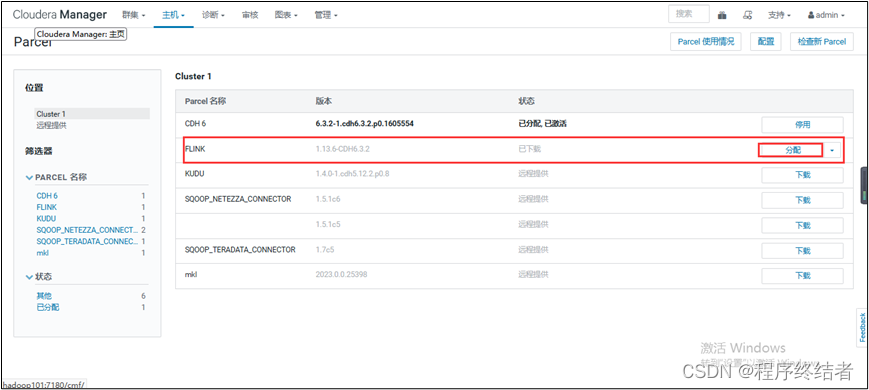869x390 pixels.
Task: Open the running commands icon in top bar
Action: coord(748,16)
